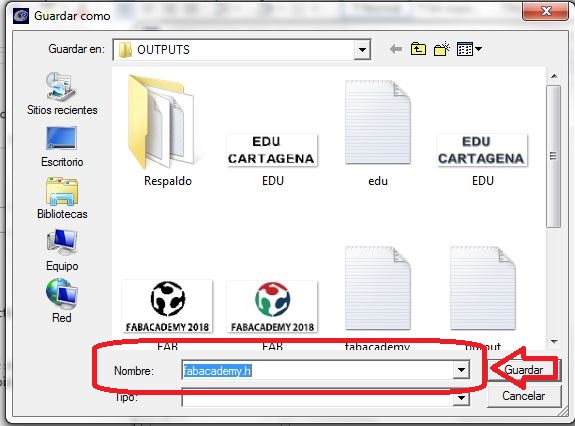The height and width of the screenshot is (426, 575).
Task: Create a new folder
Action: coord(442,49)
